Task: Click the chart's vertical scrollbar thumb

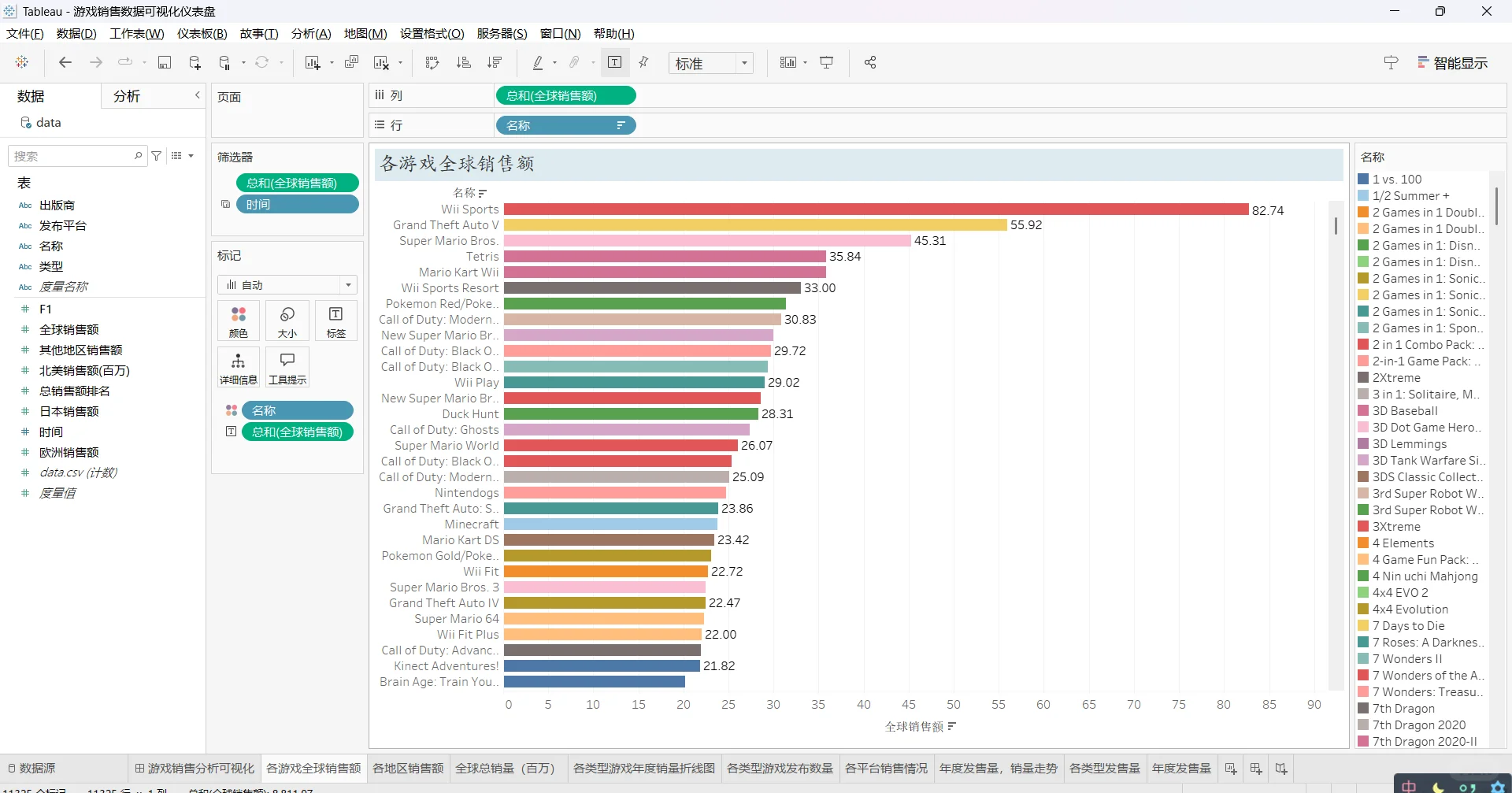Action: 1336,225
